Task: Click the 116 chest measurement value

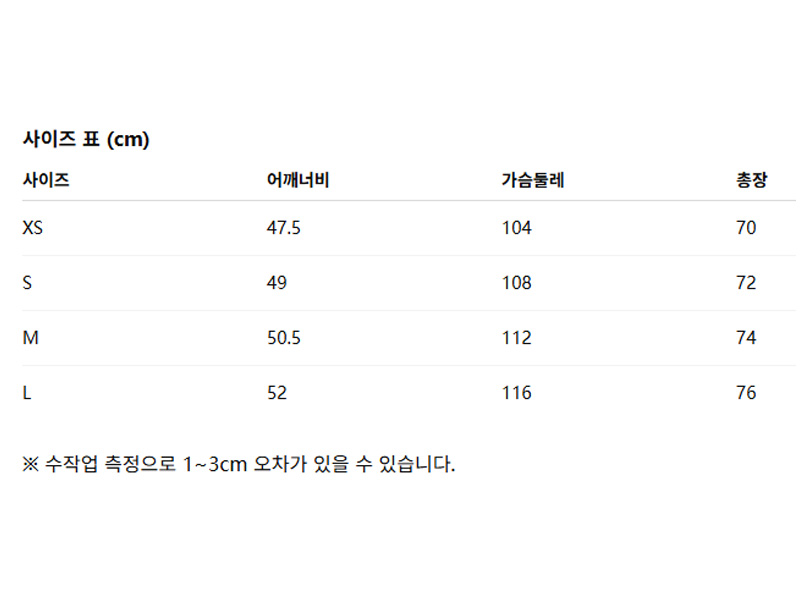Action: (x=516, y=393)
